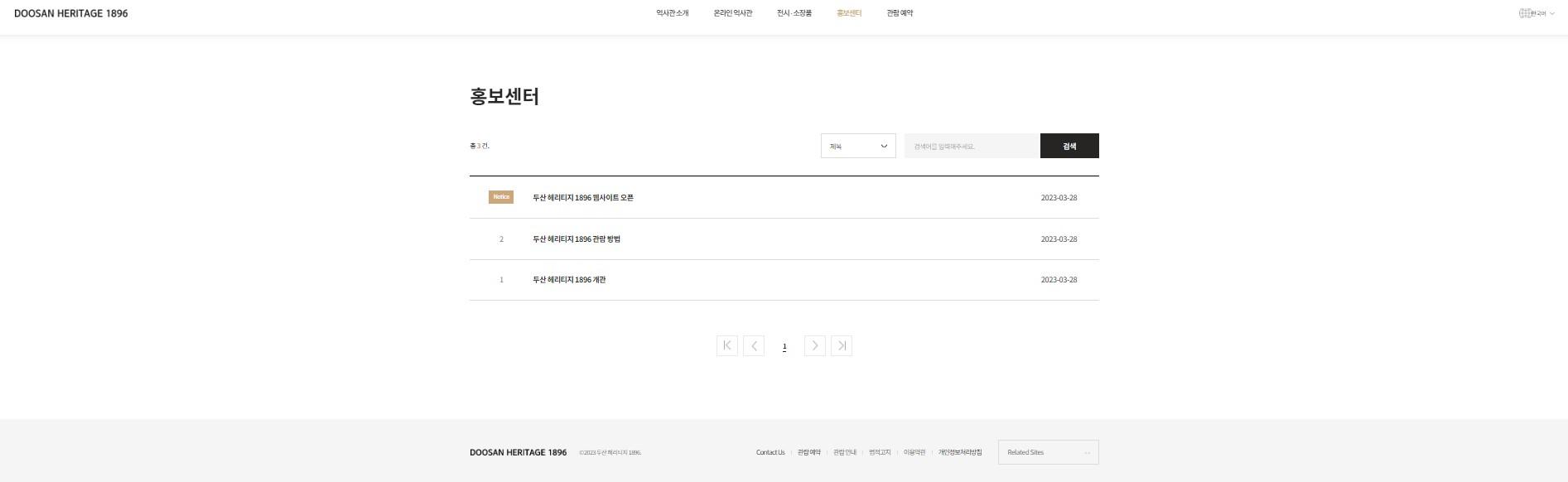Select page number 1 in pagination
The height and width of the screenshot is (482, 1568).
tap(784, 347)
